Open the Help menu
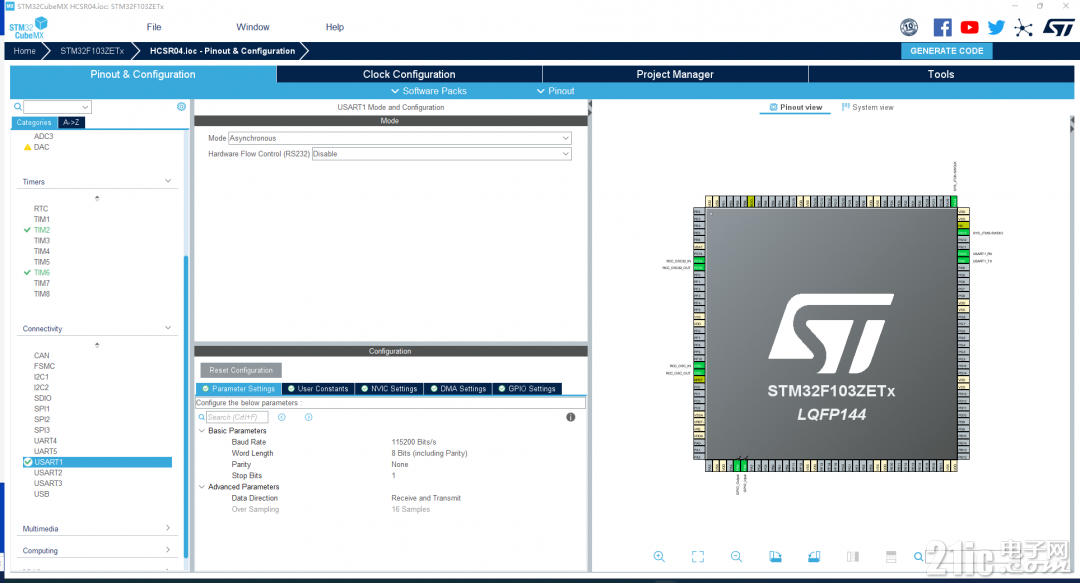 tap(335, 27)
